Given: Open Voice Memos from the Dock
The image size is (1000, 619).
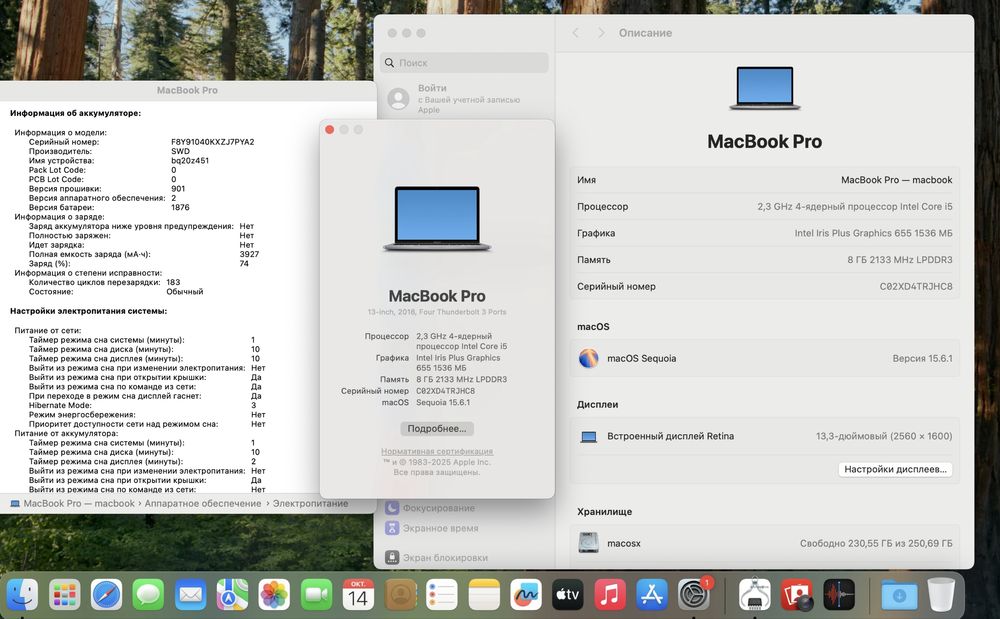Looking at the screenshot, I should pyautogui.click(x=839, y=595).
